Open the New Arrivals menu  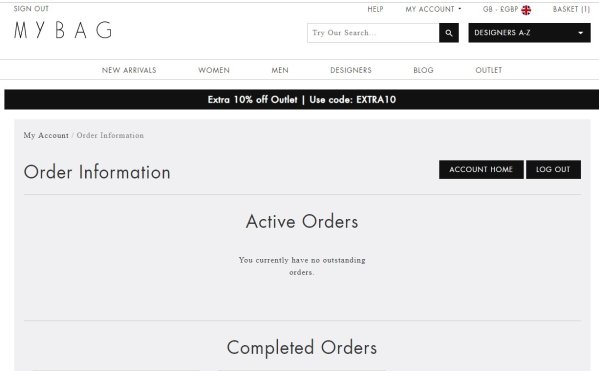point(129,70)
